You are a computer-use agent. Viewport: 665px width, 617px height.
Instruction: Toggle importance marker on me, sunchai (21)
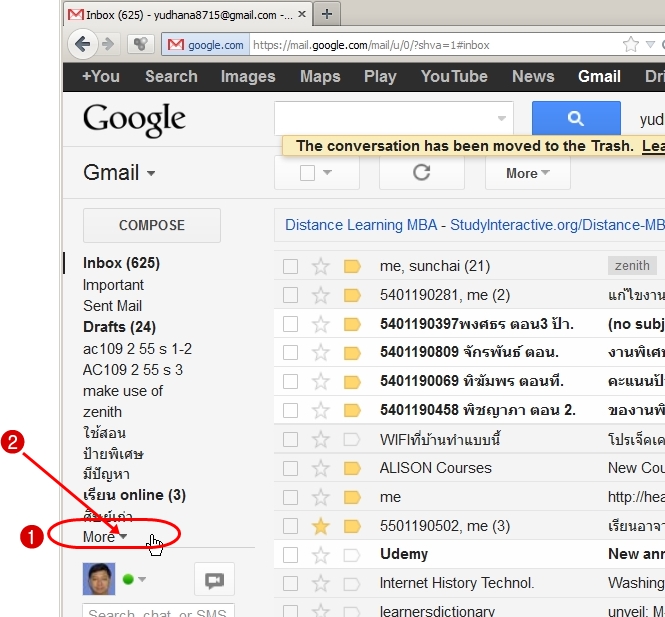tap(352, 266)
